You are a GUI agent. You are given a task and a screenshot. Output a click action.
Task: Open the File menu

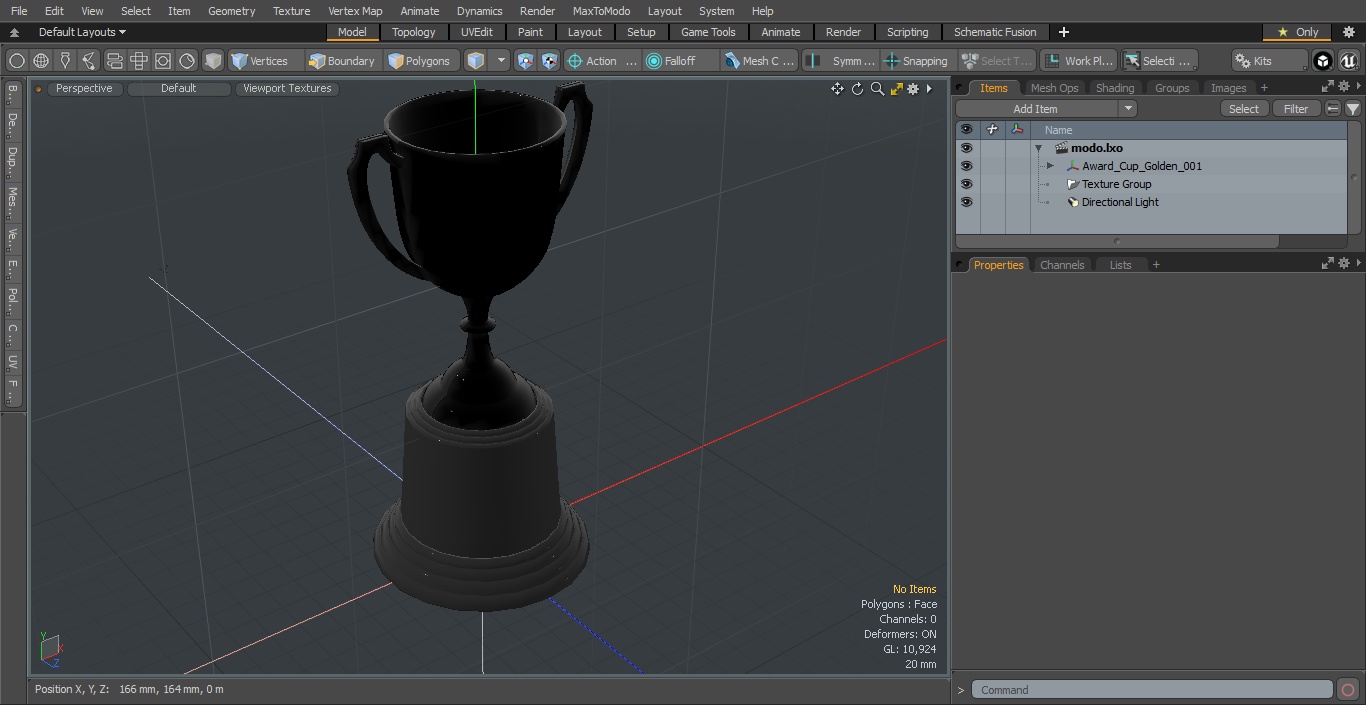19,11
